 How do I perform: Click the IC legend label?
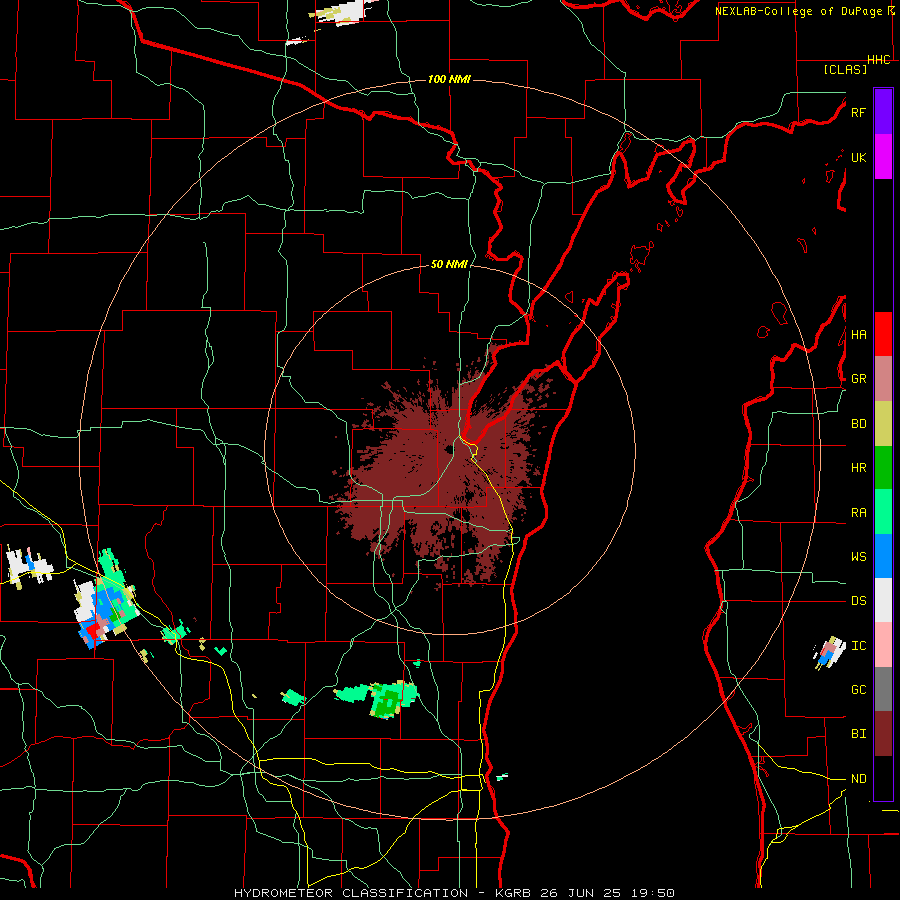click(x=858, y=646)
